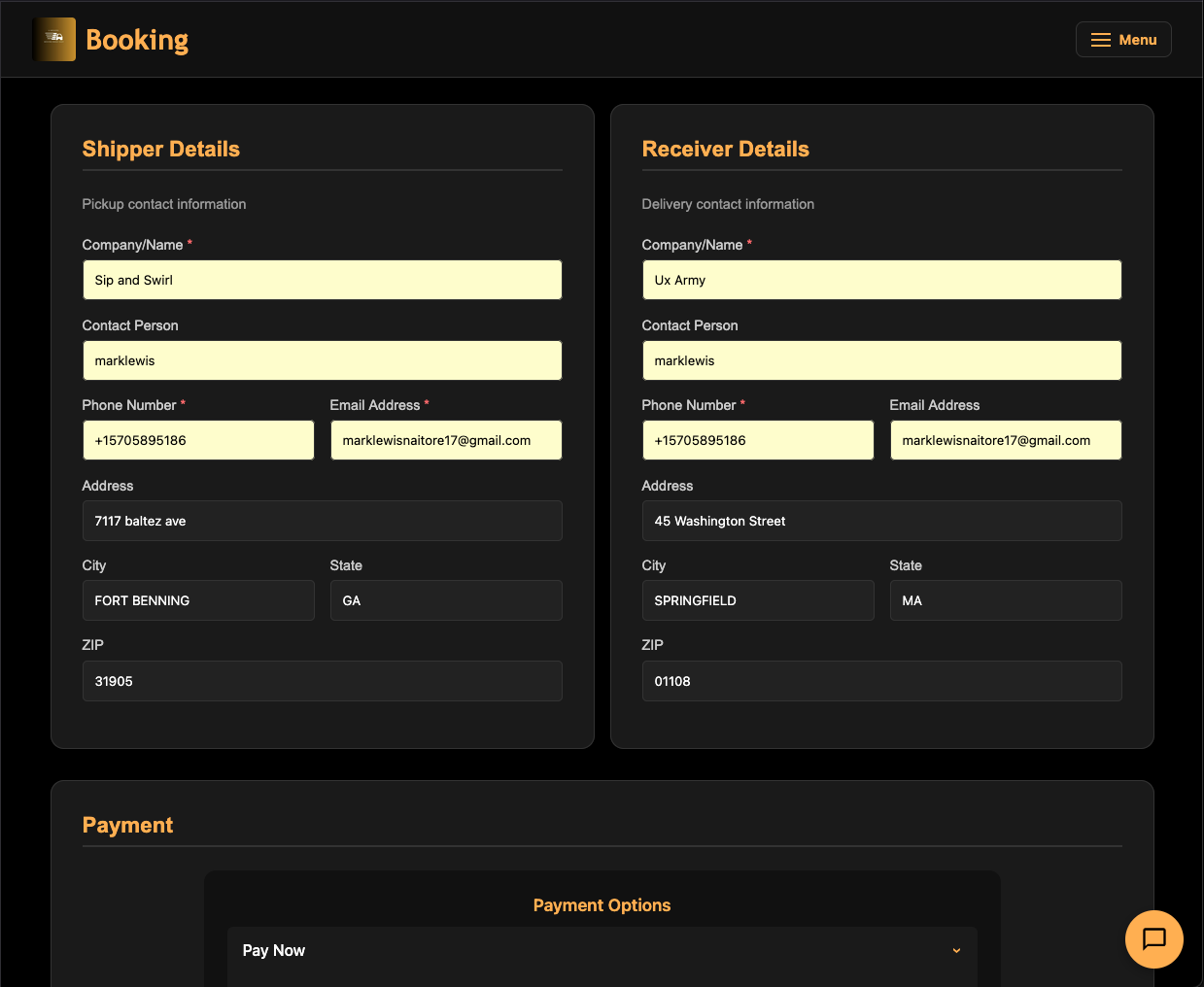
Task: Click the shipper Email Address field
Action: coord(446,440)
